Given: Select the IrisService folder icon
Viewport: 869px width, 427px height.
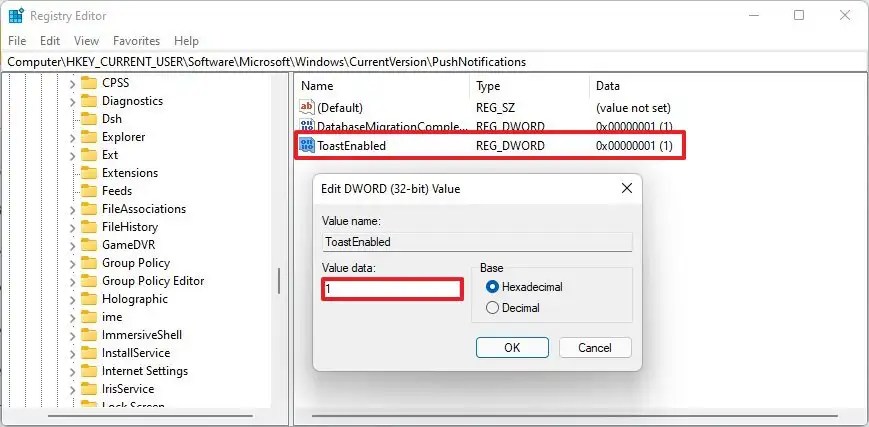Looking at the screenshot, I should tap(89, 389).
